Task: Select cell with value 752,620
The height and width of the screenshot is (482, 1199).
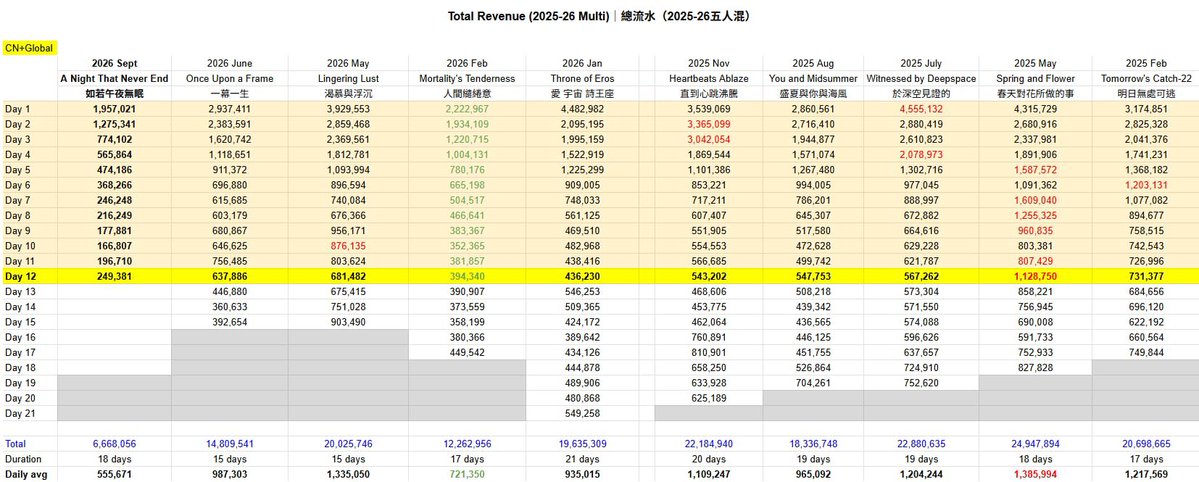Action: coord(921,383)
